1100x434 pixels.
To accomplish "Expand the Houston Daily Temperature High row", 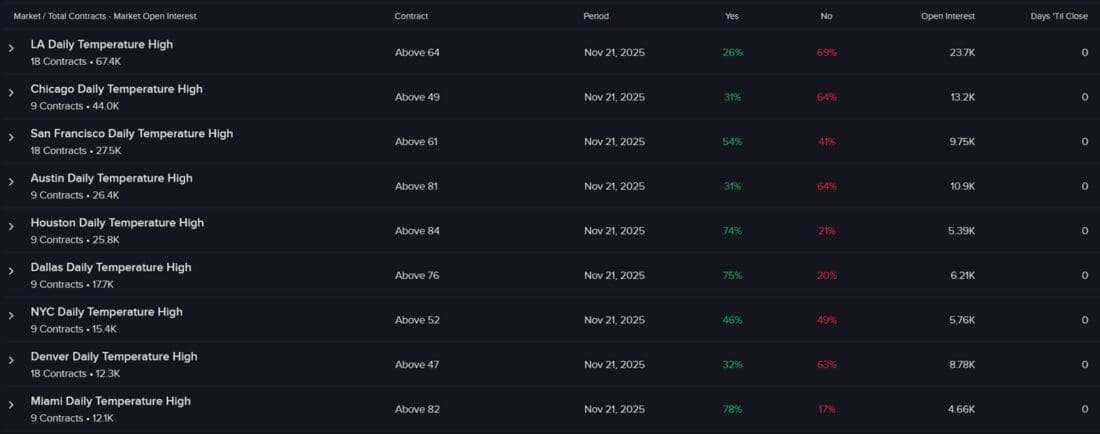I will tap(11, 226).
